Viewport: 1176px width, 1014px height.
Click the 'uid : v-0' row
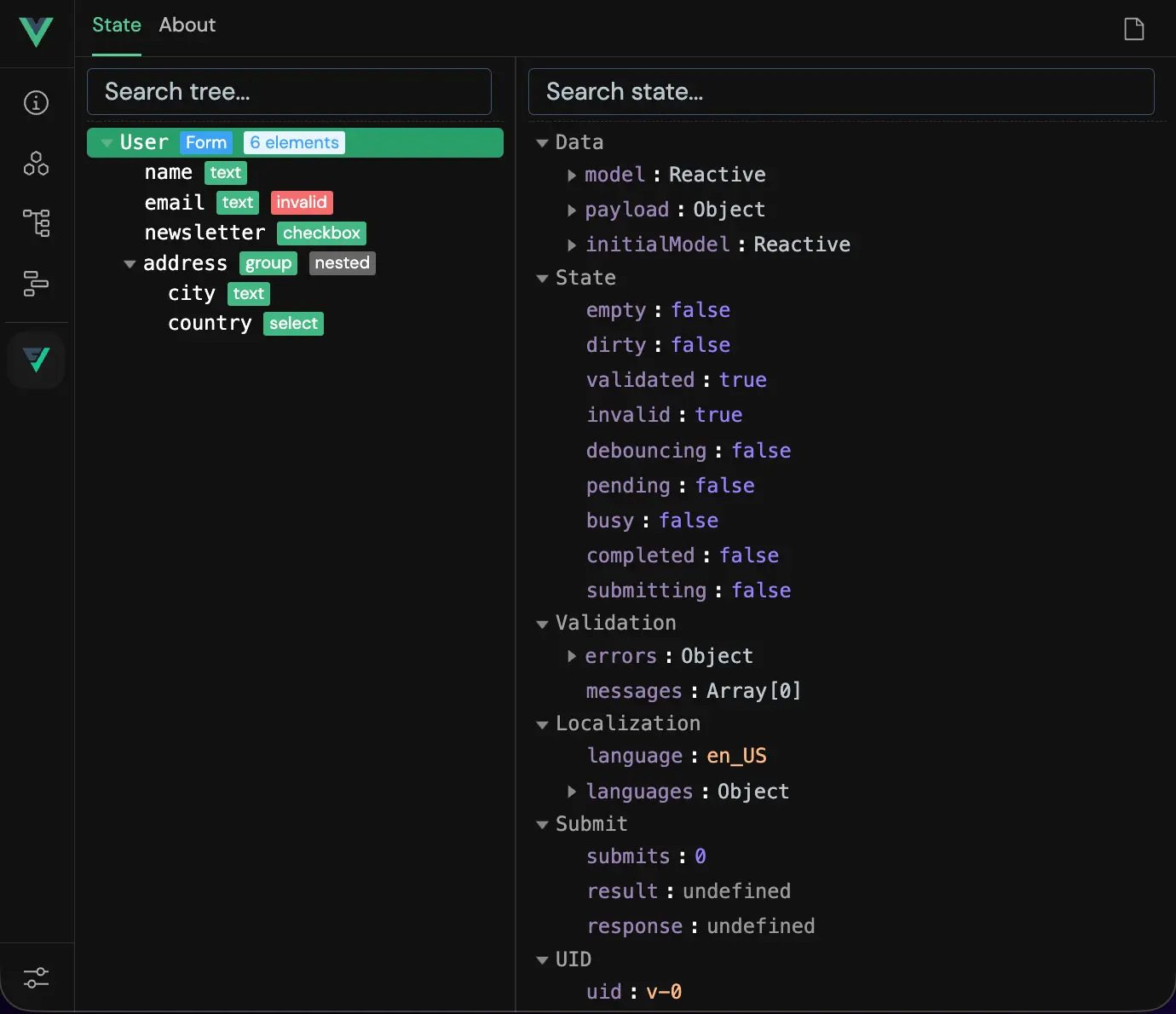pyautogui.click(x=634, y=992)
